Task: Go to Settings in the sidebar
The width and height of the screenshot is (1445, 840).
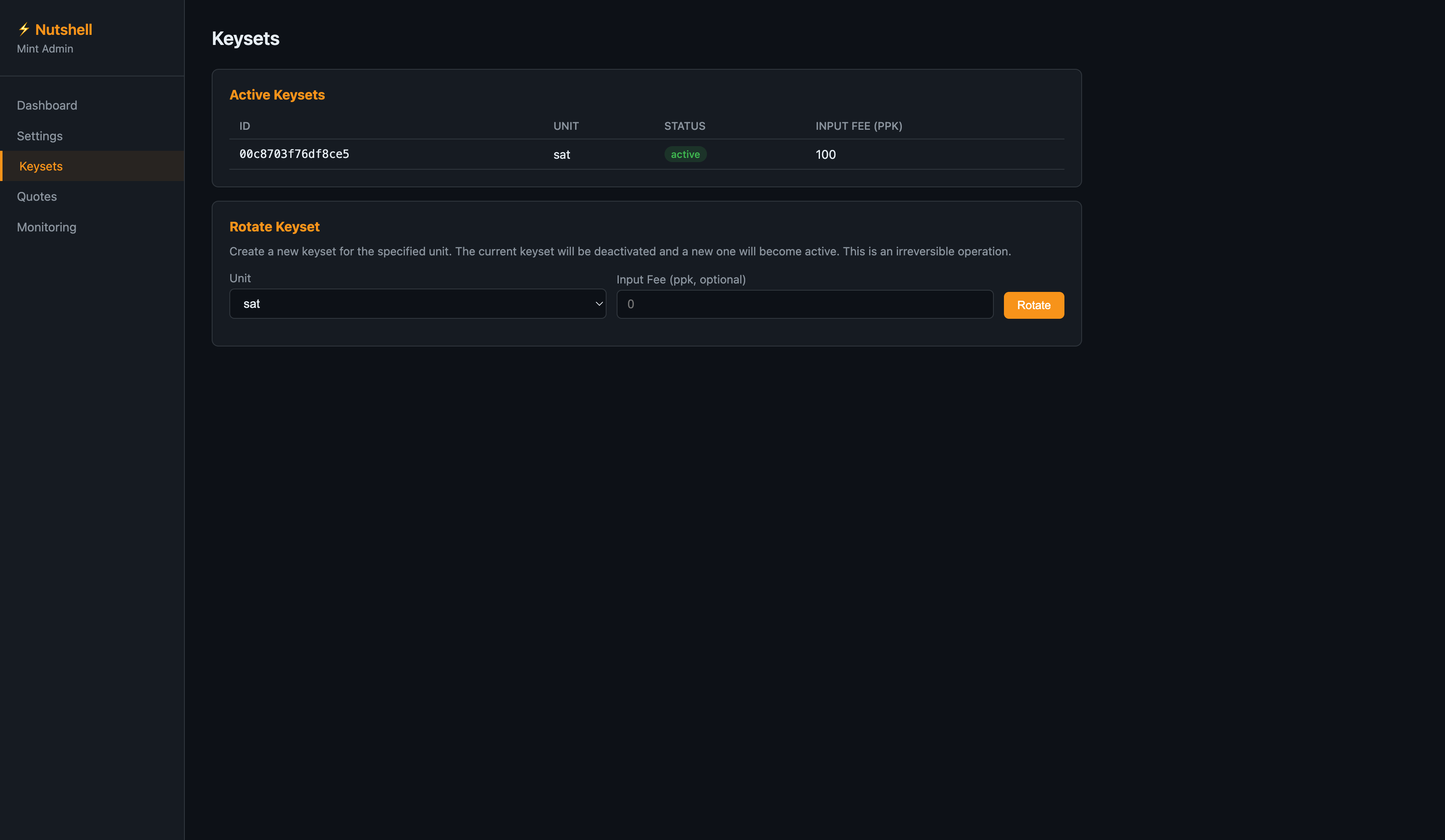Action: [39, 136]
